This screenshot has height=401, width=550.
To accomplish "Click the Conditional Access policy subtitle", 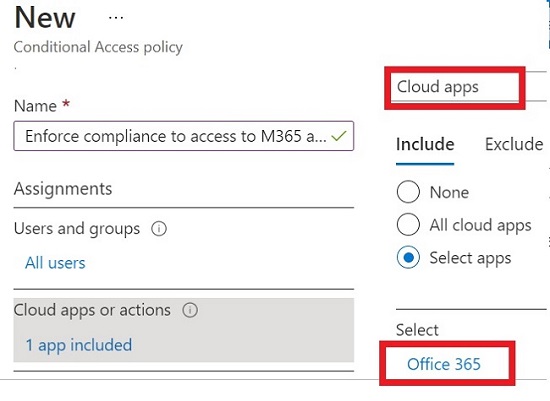I will point(98,47).
